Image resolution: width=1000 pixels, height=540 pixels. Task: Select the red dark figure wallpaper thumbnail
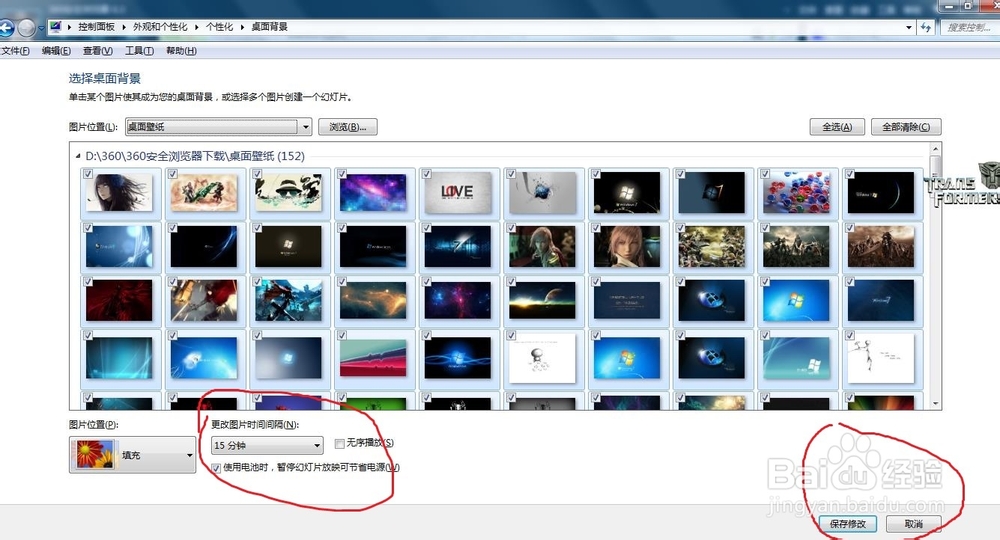click(119, 300)
